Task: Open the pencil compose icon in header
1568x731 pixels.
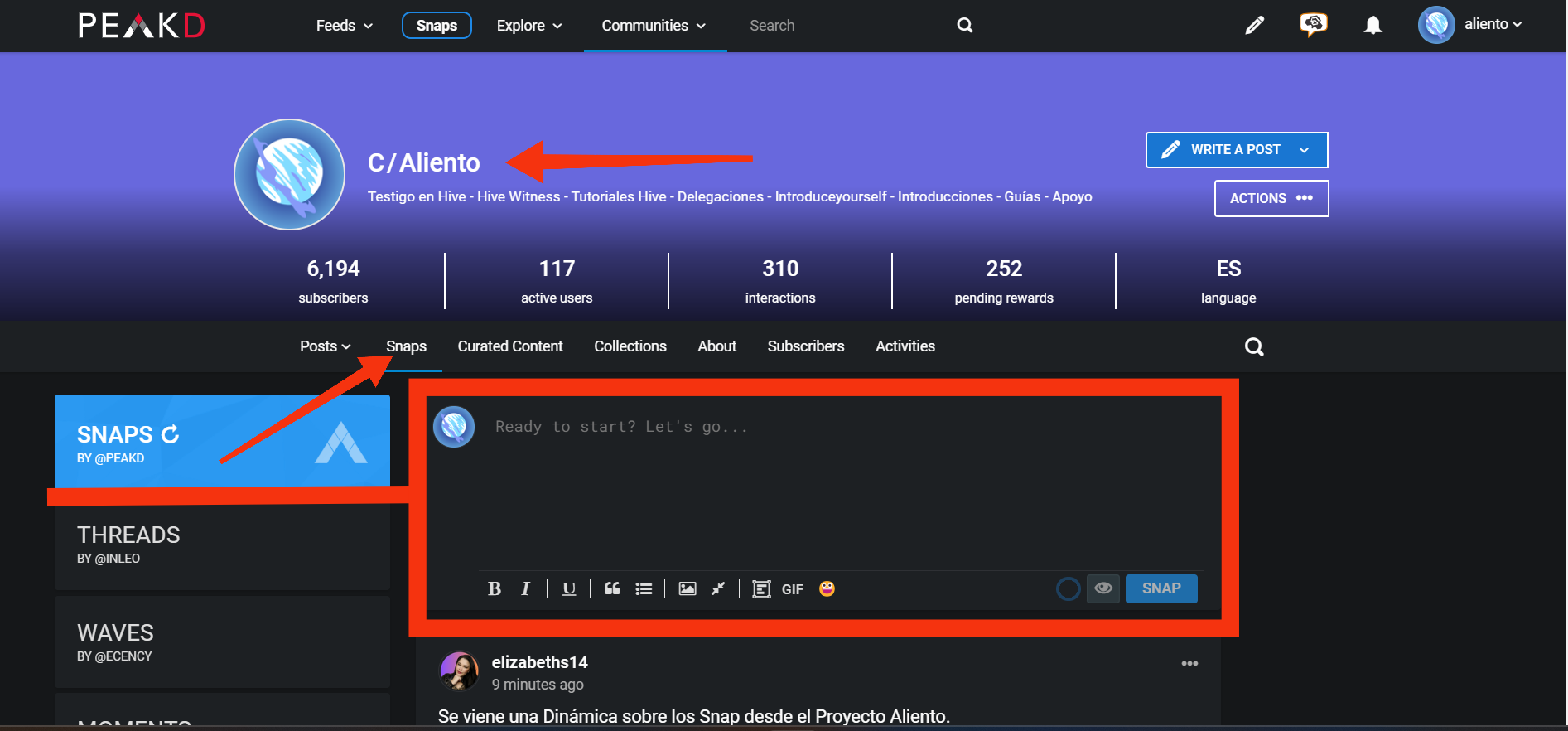Action: 1255,26
